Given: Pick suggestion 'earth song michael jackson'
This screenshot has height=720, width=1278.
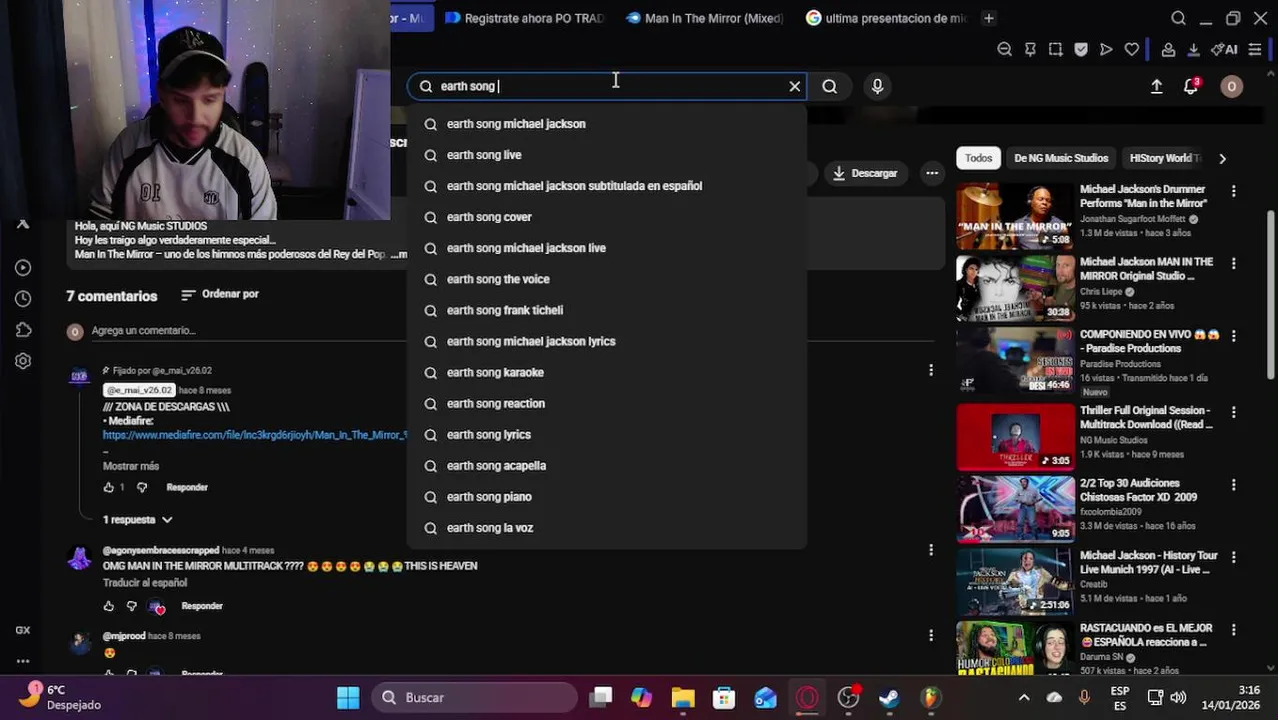Looking at the screenshot, I should (606, 124).
